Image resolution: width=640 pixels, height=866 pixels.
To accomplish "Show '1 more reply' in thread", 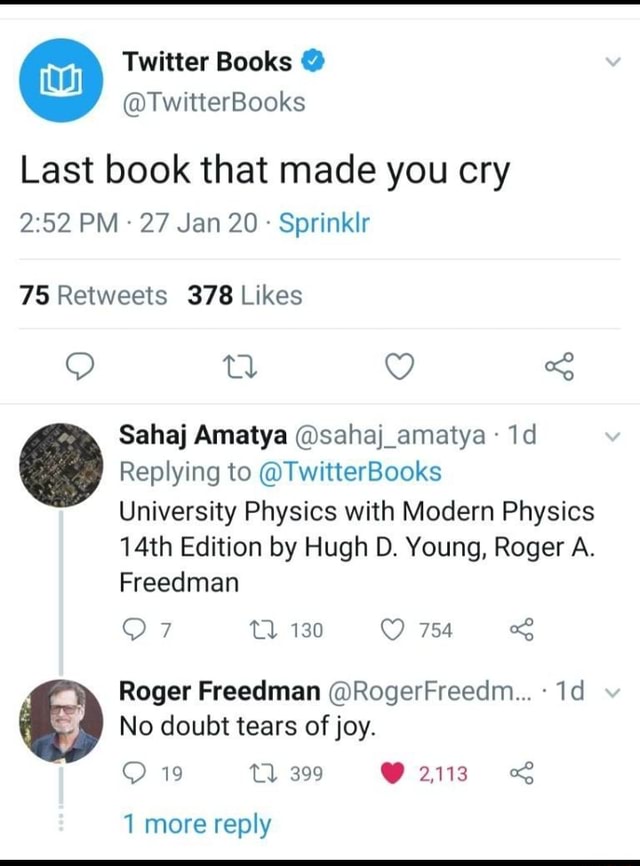I will tap(197, 824).
